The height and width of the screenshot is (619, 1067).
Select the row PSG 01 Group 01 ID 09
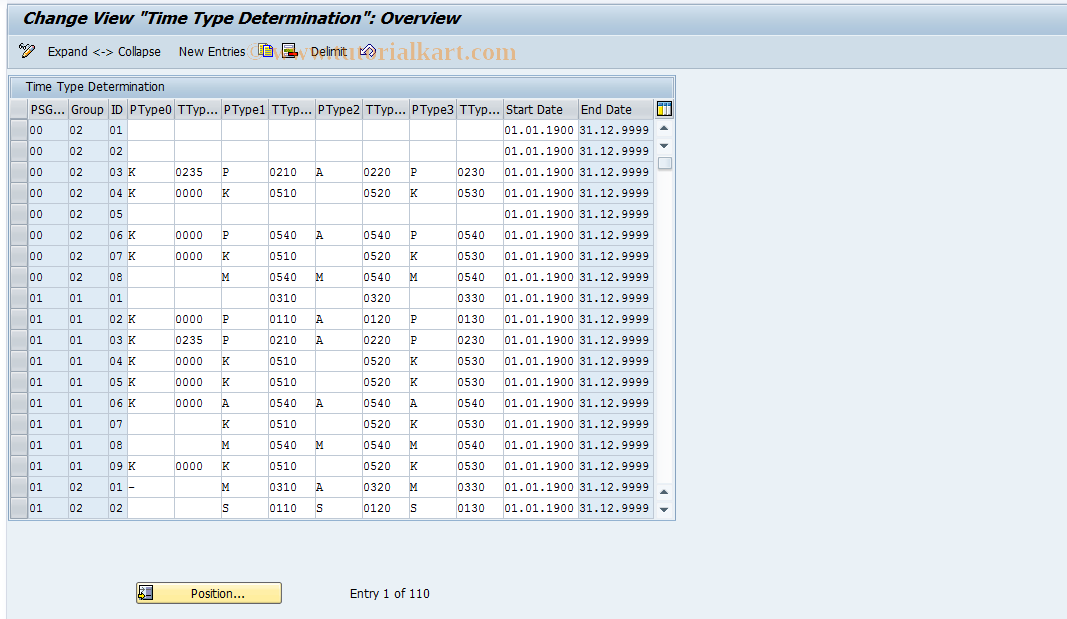click(x=19, y=467)
